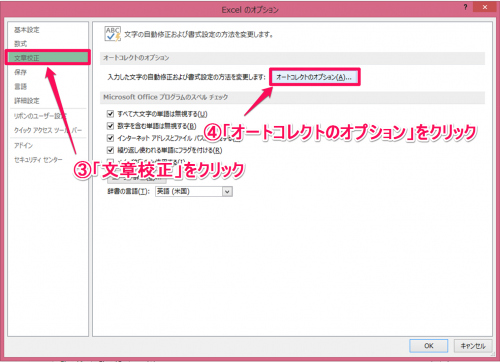Click the OK button
500x362 pixels.
[x=429, y=346]
